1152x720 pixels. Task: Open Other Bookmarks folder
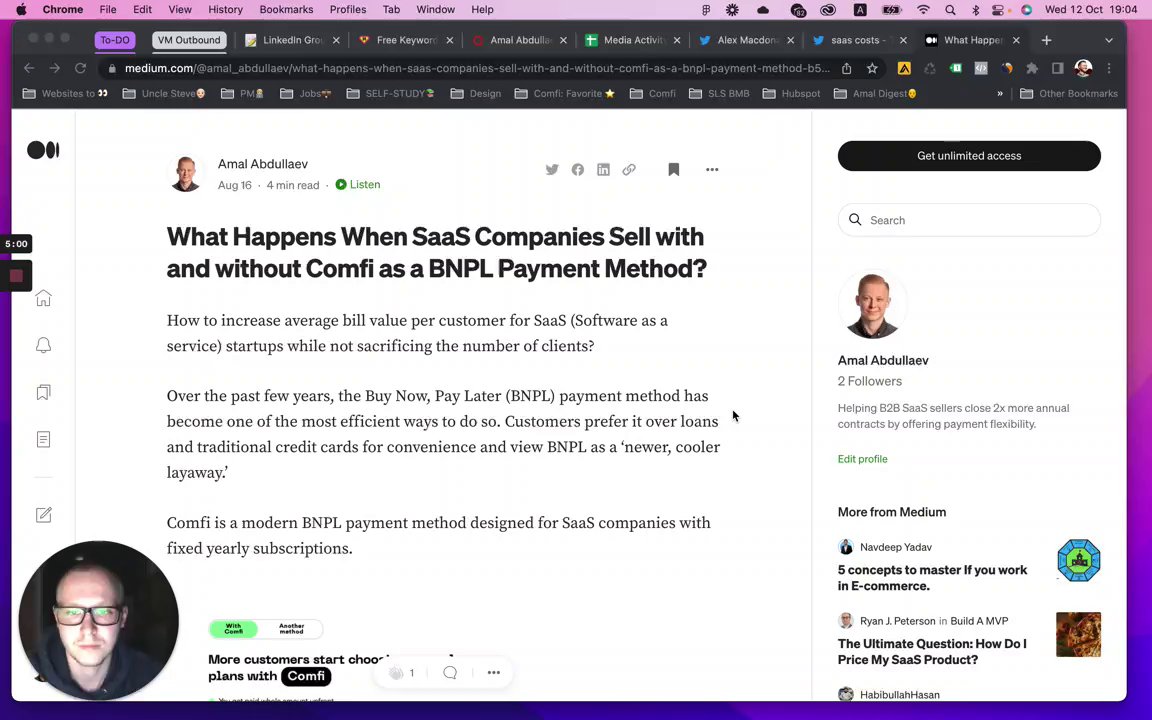pyautogui.click(x=1069, y=93)
